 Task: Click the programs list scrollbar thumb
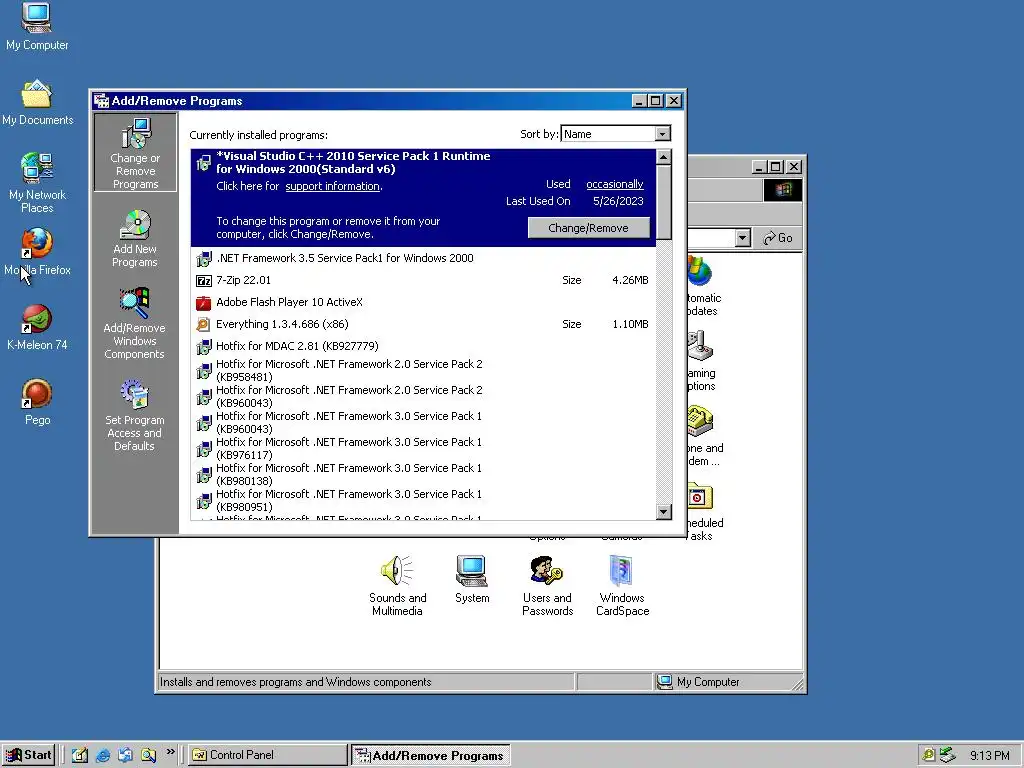pos(664,202)
